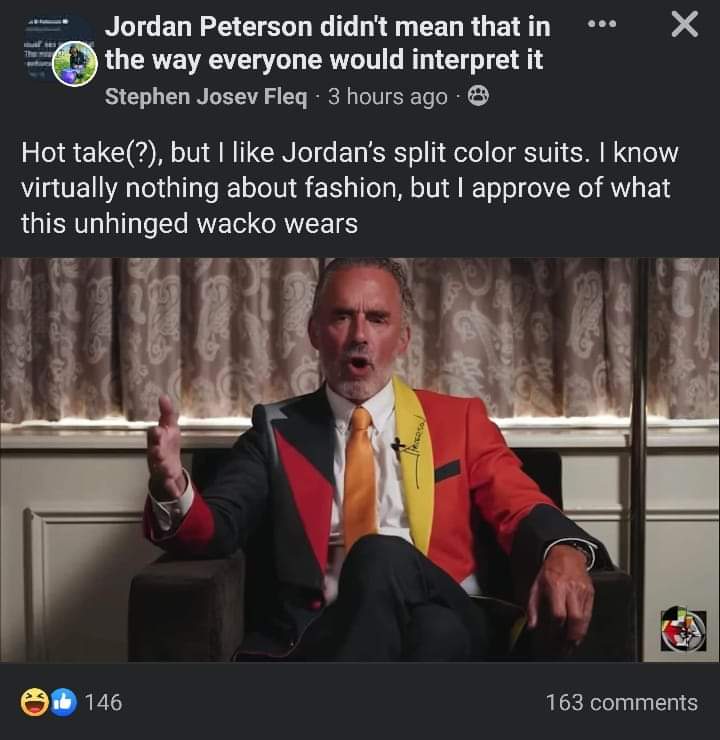Open the Jordan Peterson group title
Image resolution: width=720 pixels, height=740 pixels.
pyautogui.click(x=327, y=43)
